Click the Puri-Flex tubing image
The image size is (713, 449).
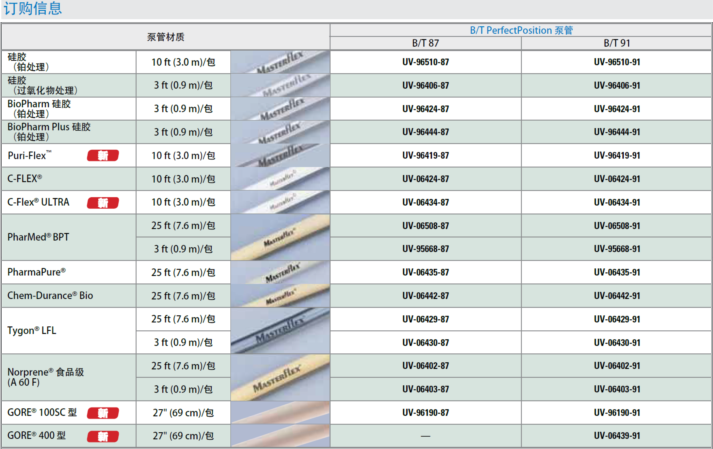(280, 156)
